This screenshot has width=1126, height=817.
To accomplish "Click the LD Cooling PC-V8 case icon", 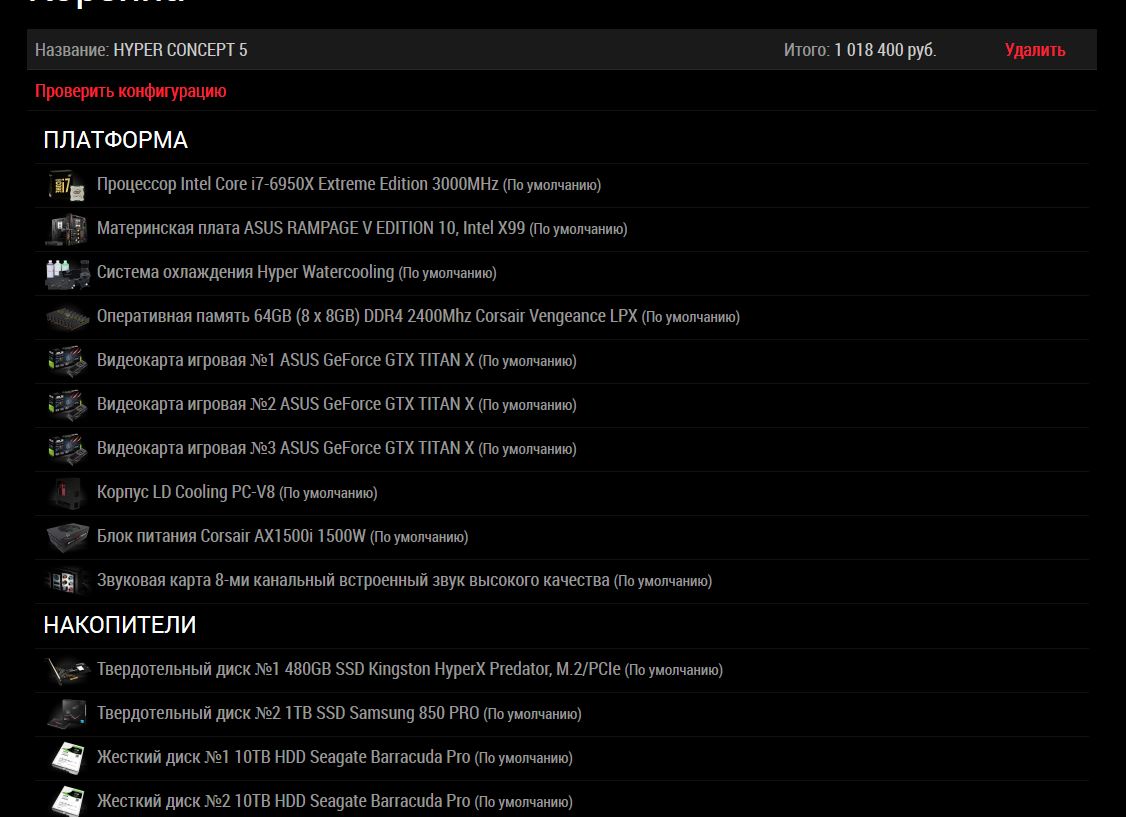I will tap(68, 493).
